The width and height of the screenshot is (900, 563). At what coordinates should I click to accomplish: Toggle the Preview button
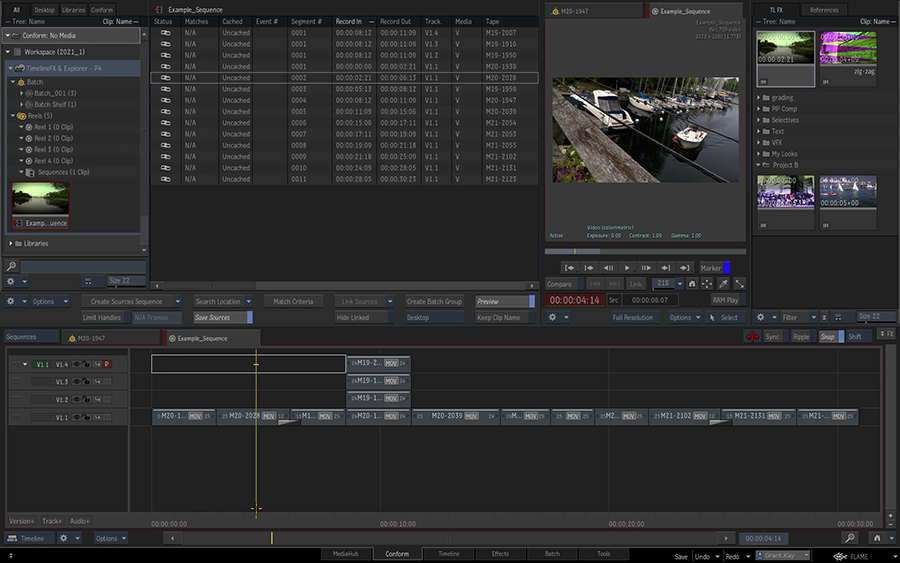click(x=502, y=301)
